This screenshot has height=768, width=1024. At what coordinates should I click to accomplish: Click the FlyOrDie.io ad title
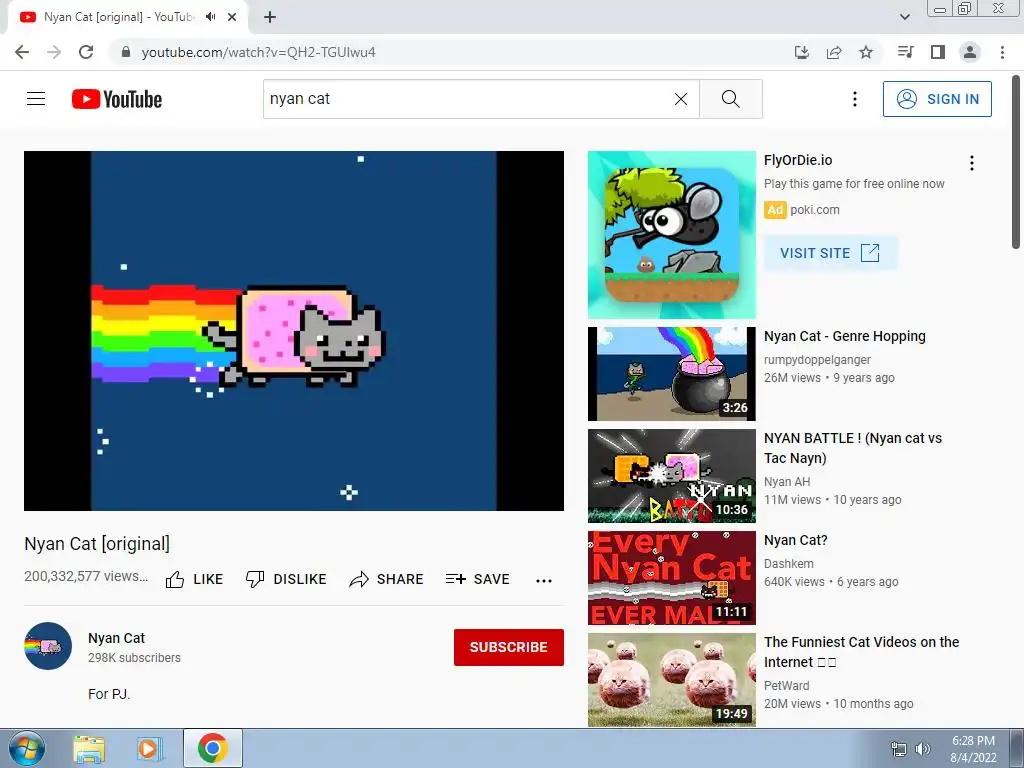[798, 160]
